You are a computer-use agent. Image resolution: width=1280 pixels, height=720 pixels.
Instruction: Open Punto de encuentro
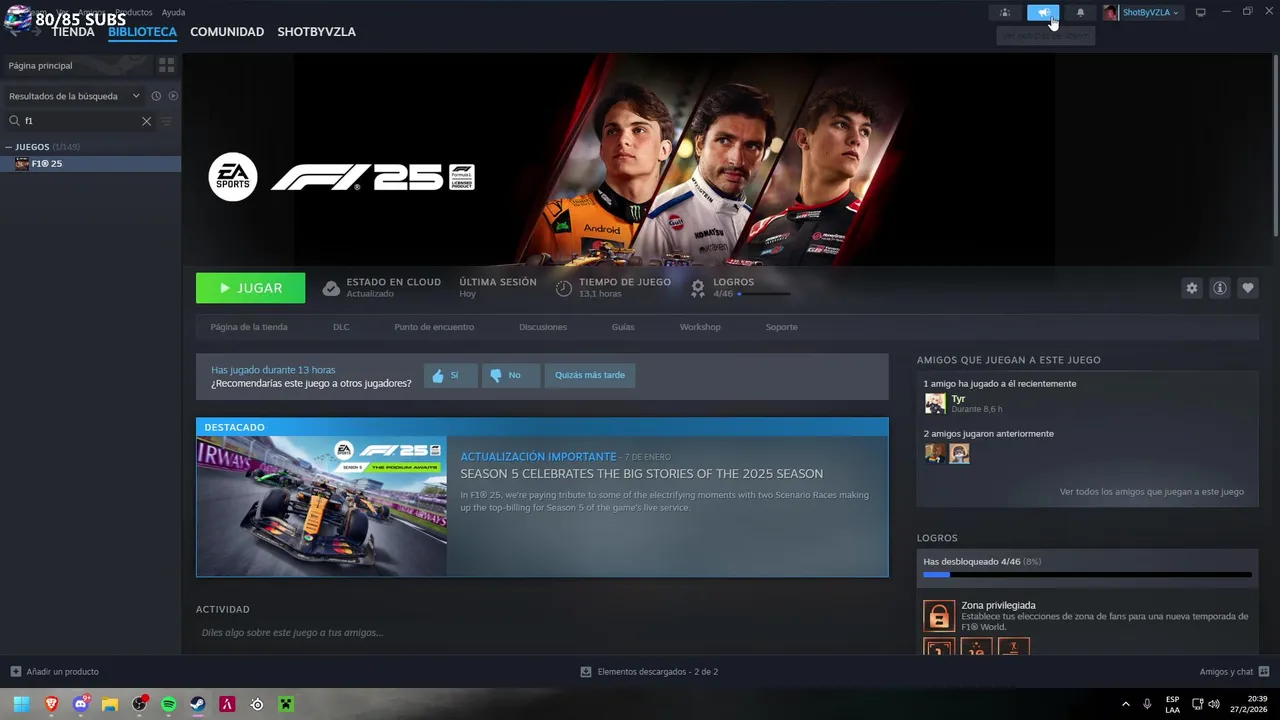434,327
